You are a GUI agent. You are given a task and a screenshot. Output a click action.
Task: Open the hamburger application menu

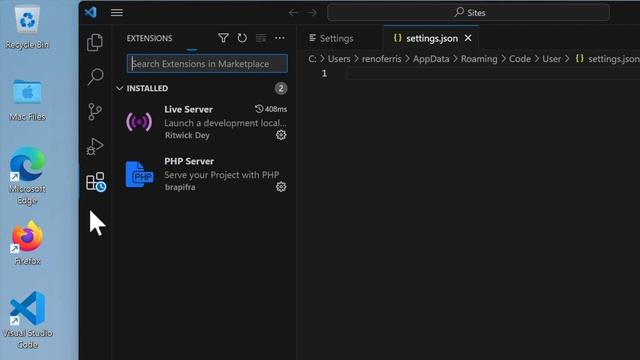[117, 13]
